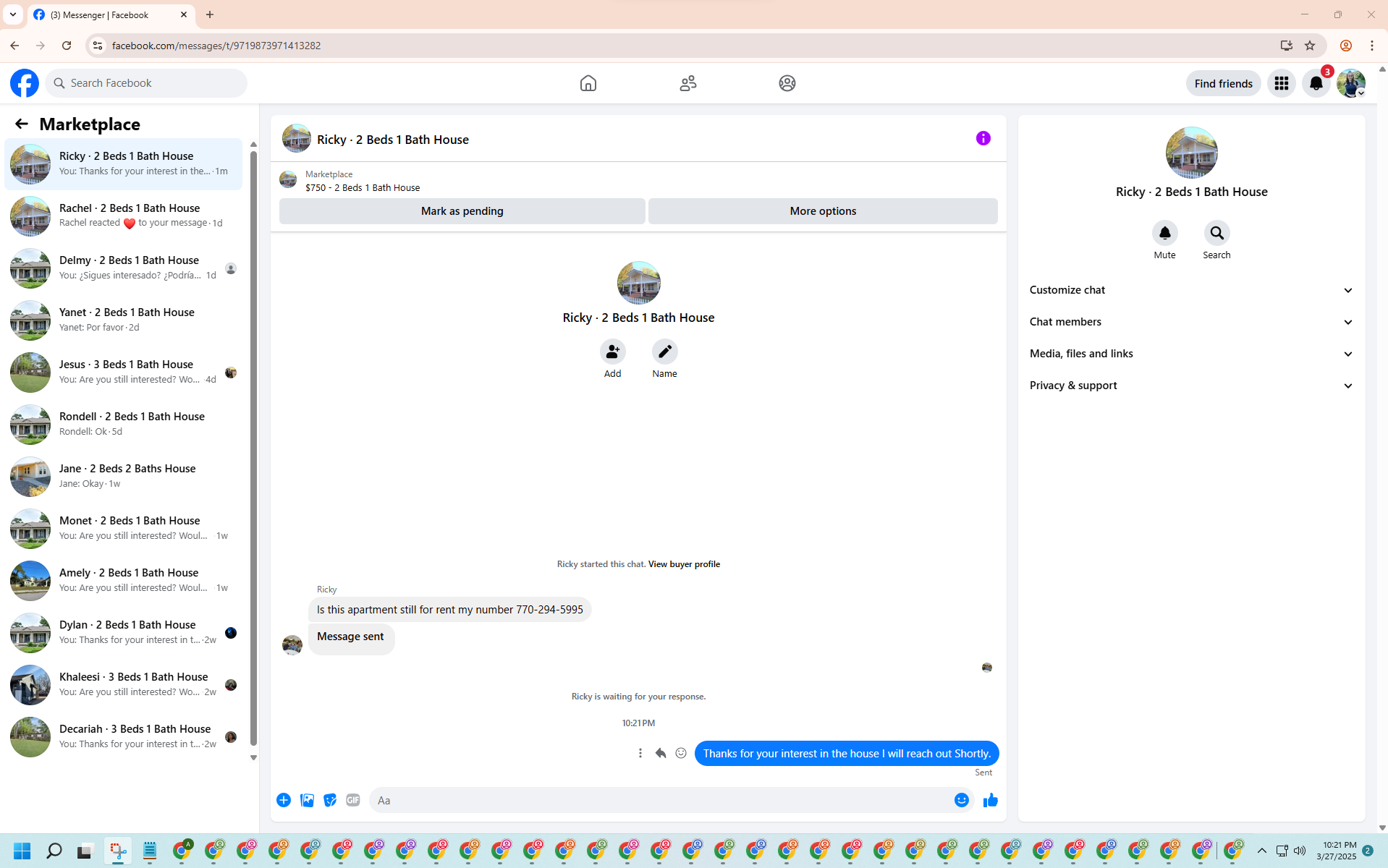Screen dimensions: 1388x868
Task: Open a new Chrome tab
Action: (x=210, y=14)
